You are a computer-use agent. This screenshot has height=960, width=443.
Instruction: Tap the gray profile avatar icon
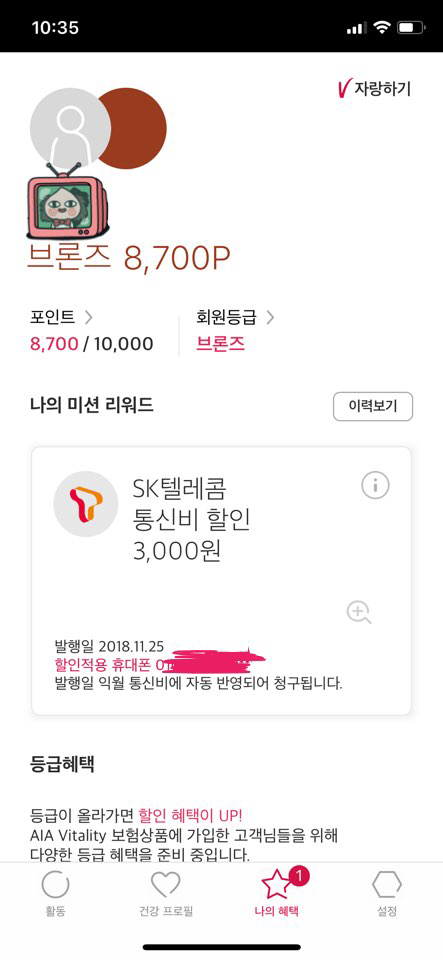70,129
